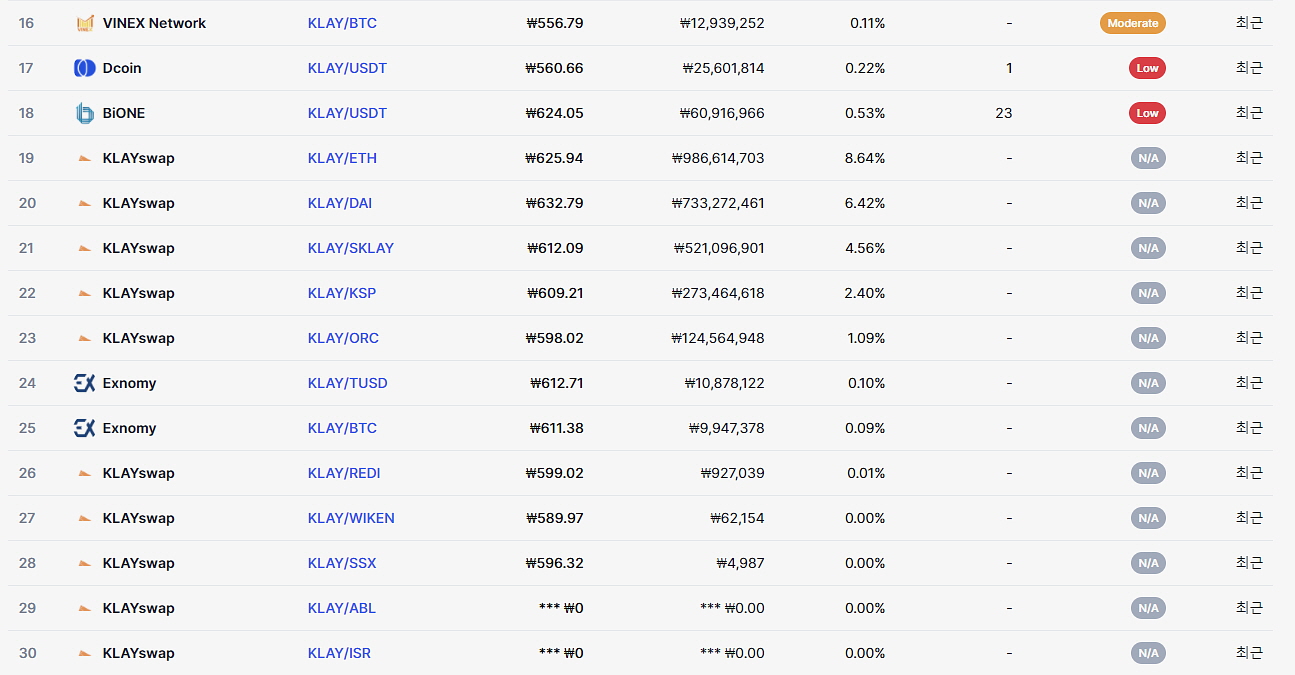Viewport: 1295px width, 675px height.
Task: Open the KLAY/REDI pair link
Action: 344,473
